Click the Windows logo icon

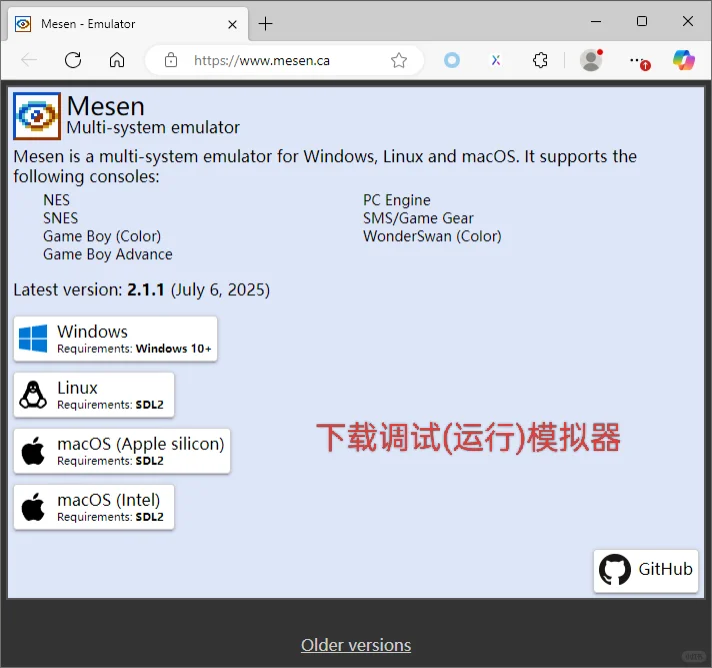click(33, 338)
